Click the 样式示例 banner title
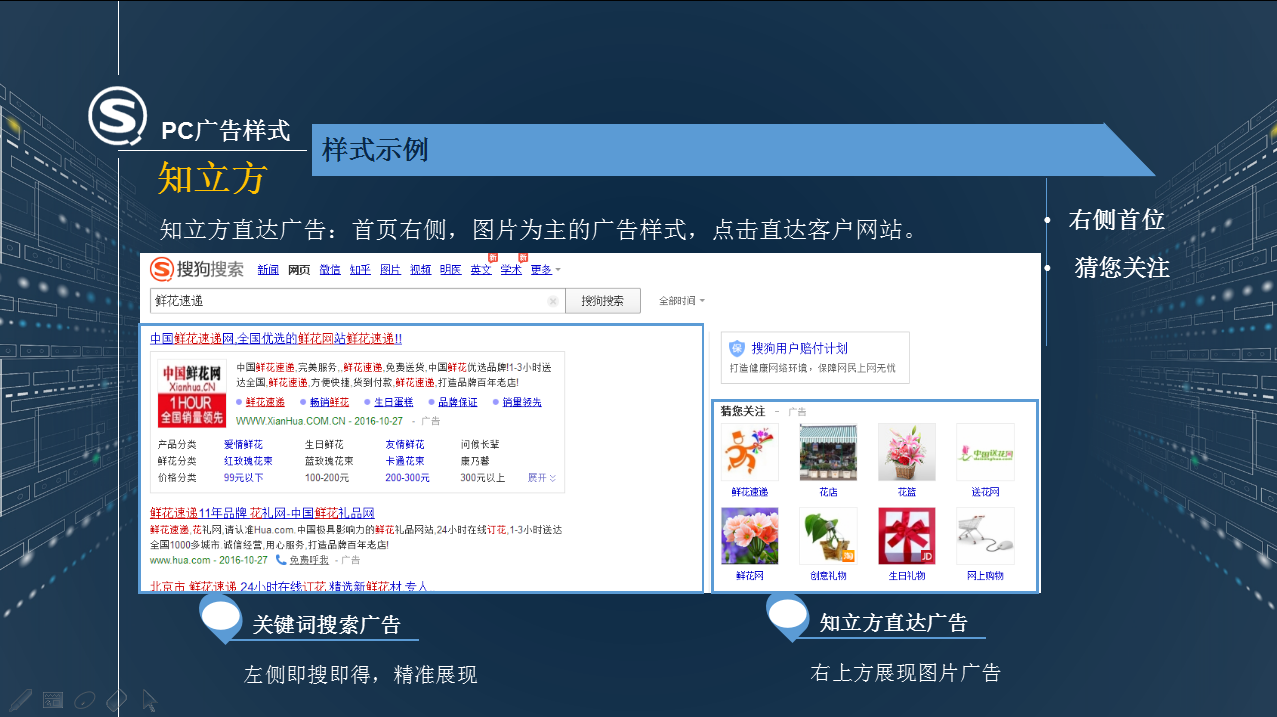 [375, 150]
